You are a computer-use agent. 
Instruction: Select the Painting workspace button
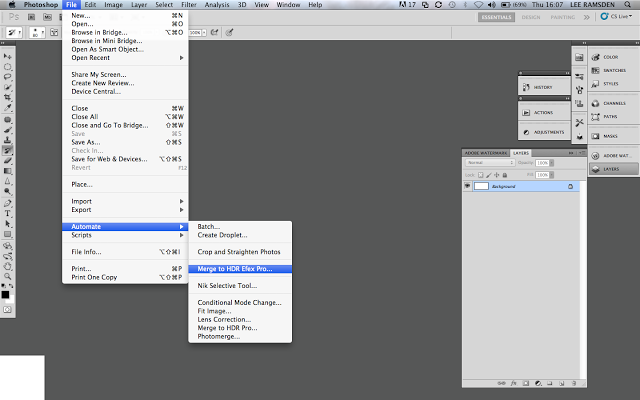[x=562, y=17]
